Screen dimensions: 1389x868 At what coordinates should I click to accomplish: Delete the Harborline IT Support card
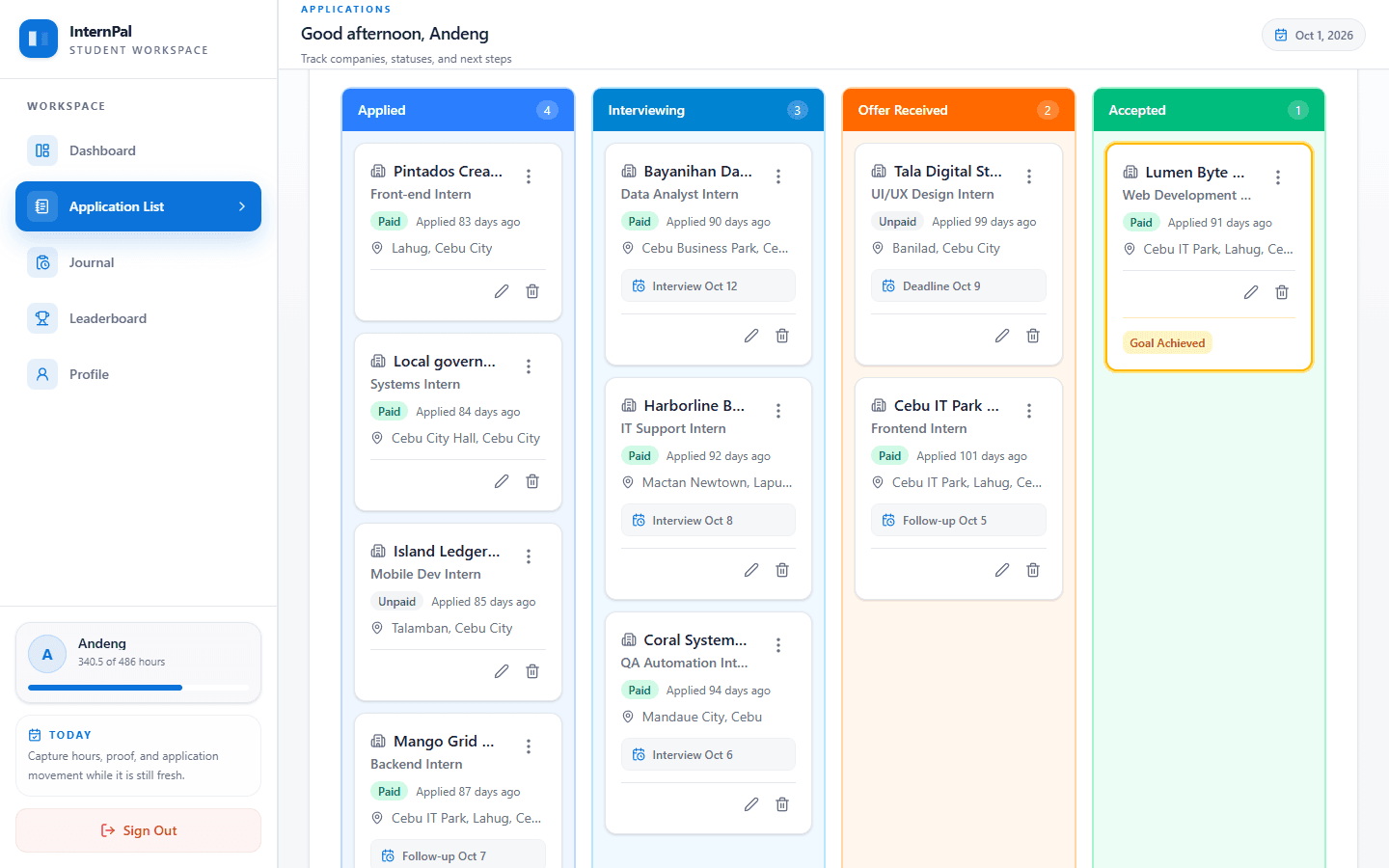coord(782,570)
